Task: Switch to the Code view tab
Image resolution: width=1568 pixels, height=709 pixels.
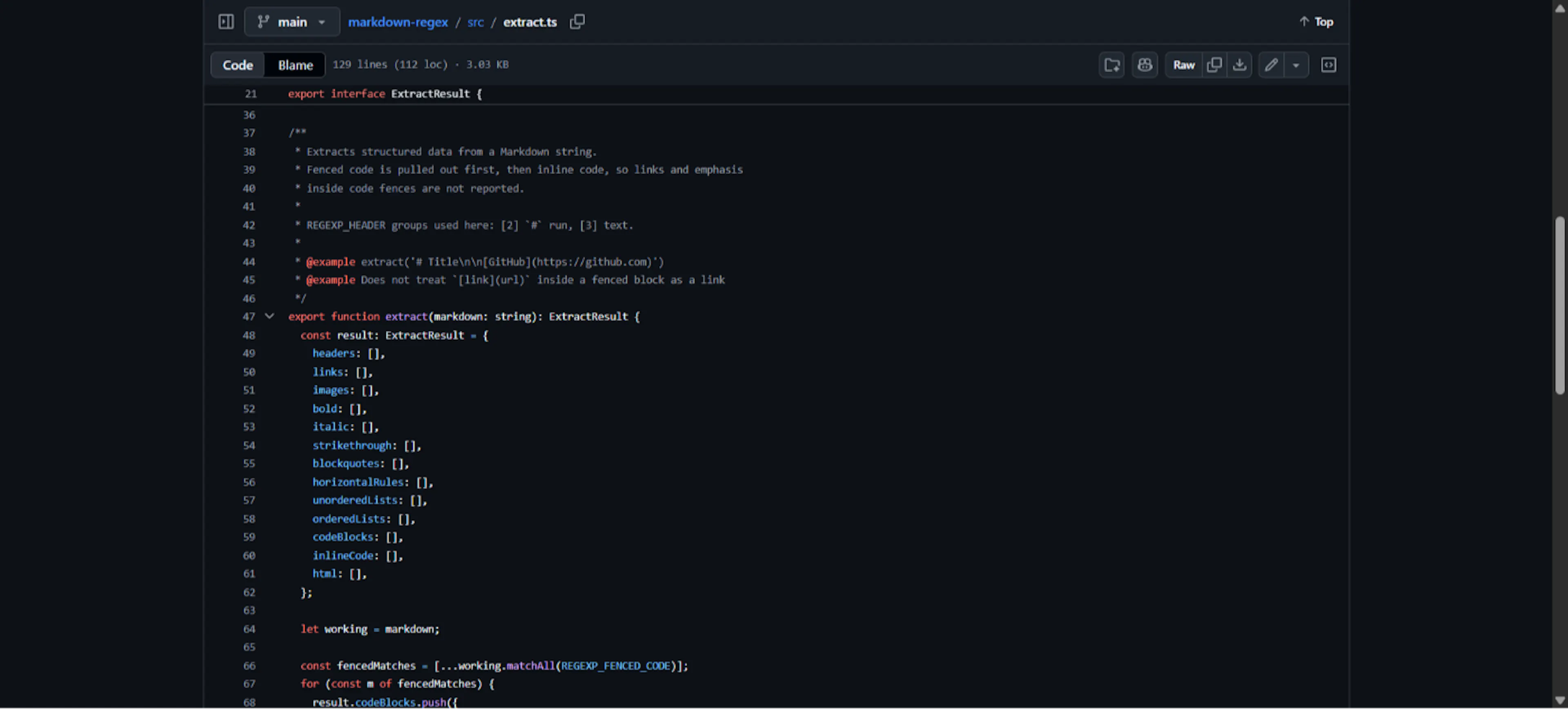Action: 237,65
